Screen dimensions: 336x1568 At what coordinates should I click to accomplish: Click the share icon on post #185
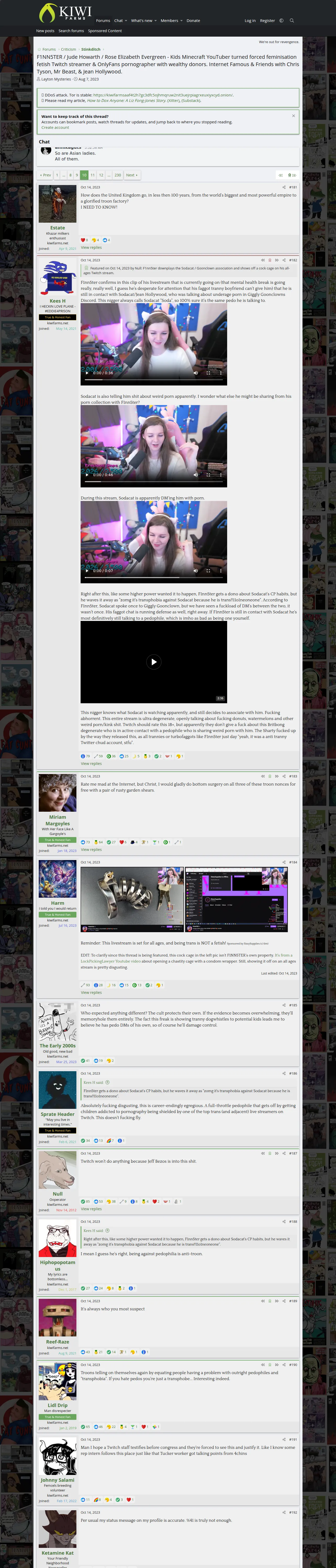[284, 1005]
